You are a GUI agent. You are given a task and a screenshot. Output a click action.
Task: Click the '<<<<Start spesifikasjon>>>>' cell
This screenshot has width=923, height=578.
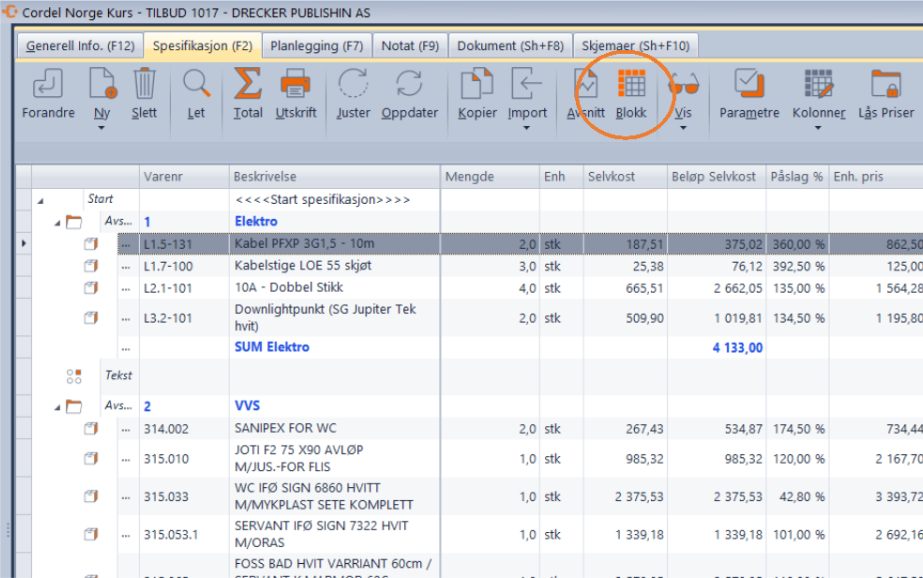pyautogui.click(x=335, y=200)
